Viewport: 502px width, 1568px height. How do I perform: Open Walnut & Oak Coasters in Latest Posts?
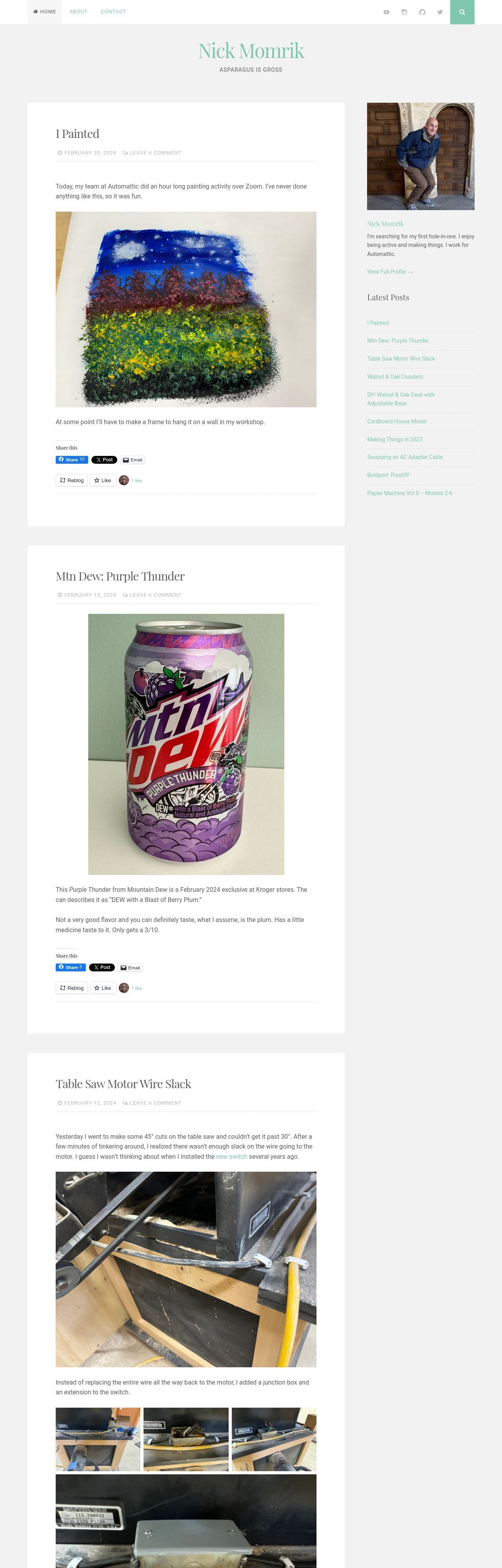(395, 377)
